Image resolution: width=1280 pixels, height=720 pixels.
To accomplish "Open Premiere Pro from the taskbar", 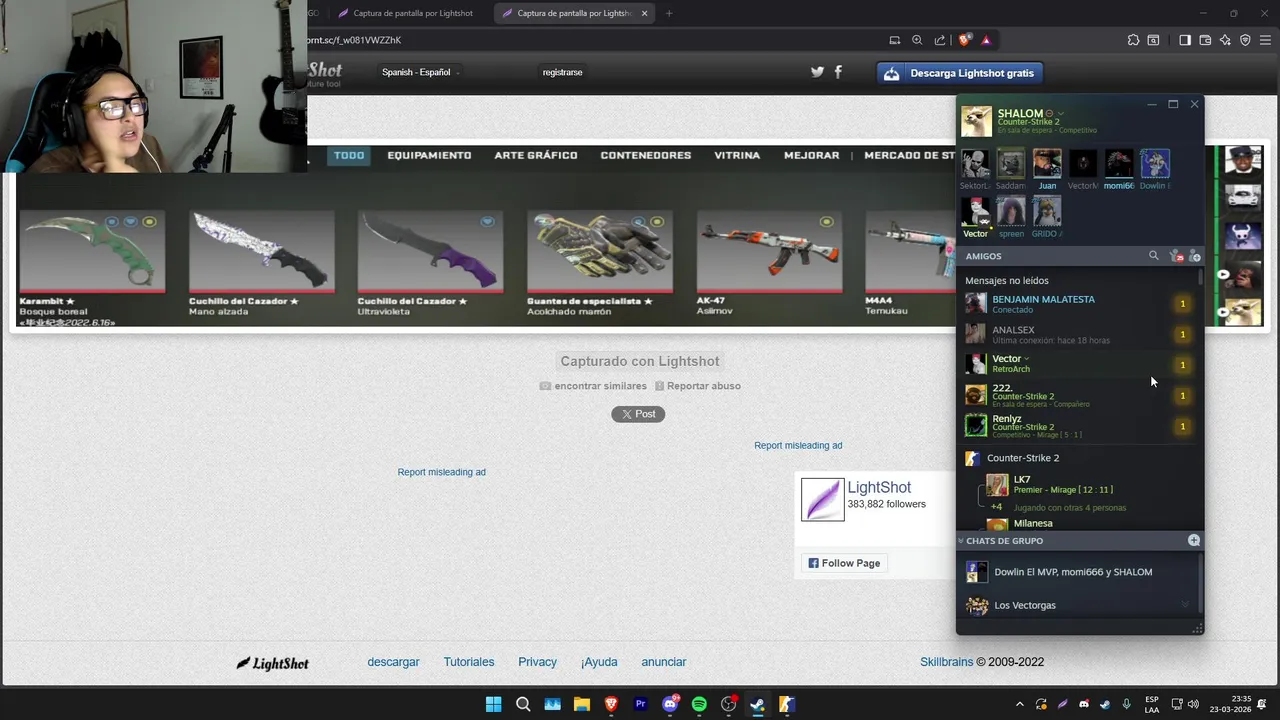I will [x=641, y=704].
